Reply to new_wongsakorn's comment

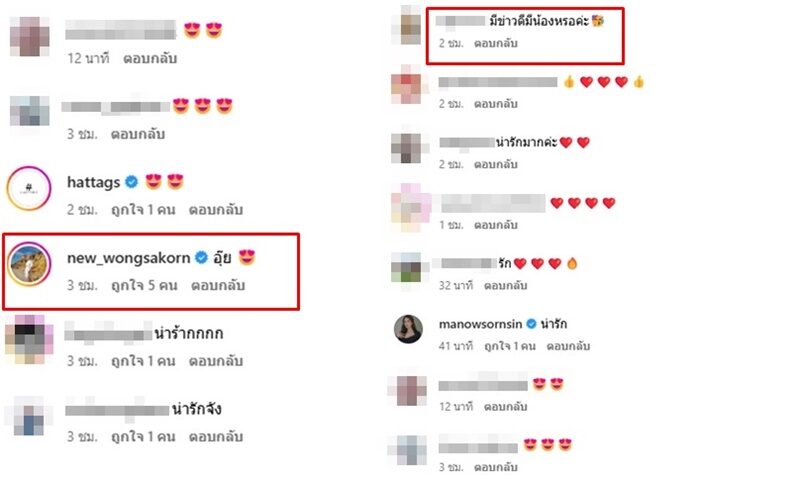(x=218, y=285)
